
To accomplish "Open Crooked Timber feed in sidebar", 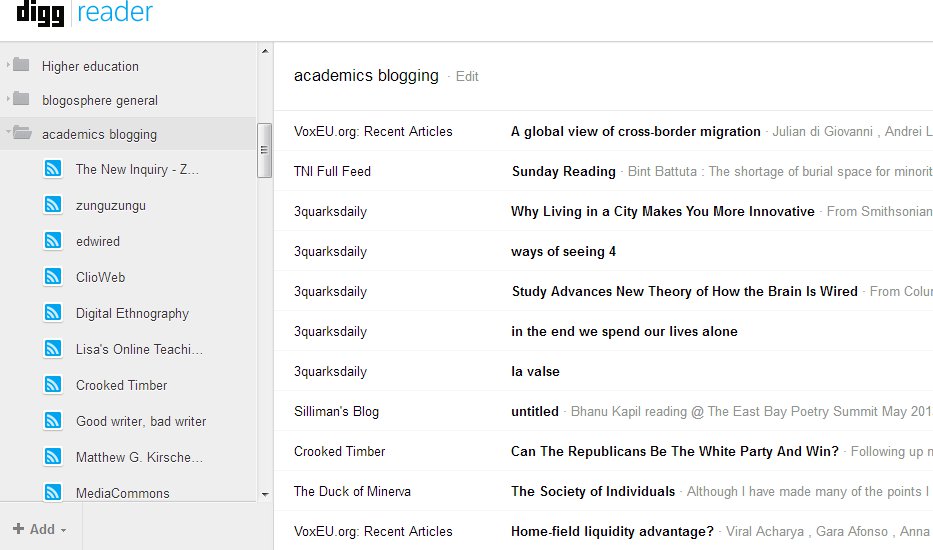I will click(121, 385).
